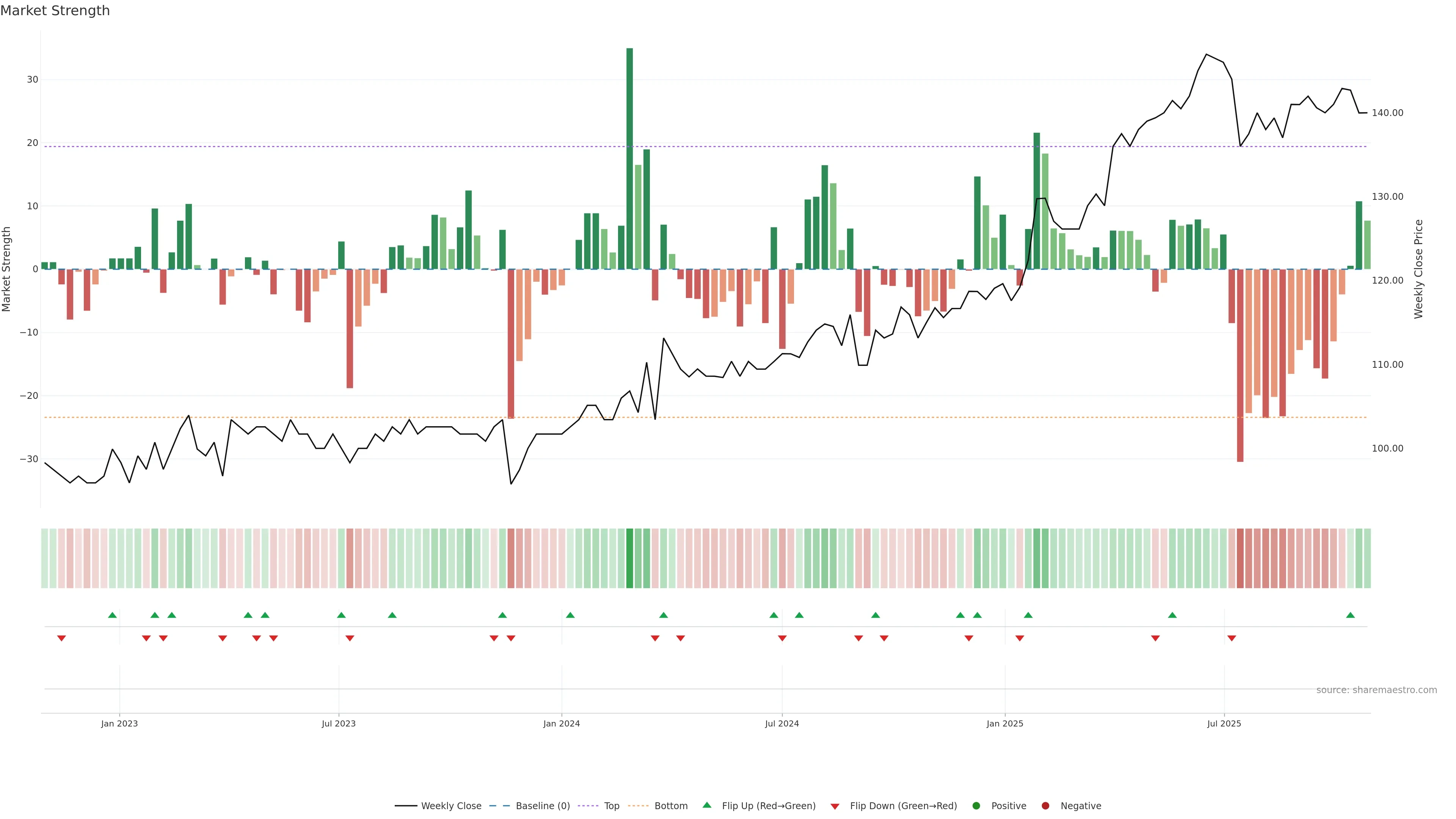
Task: Click the green Positive legend dot
Action: [x=976, y=806]
